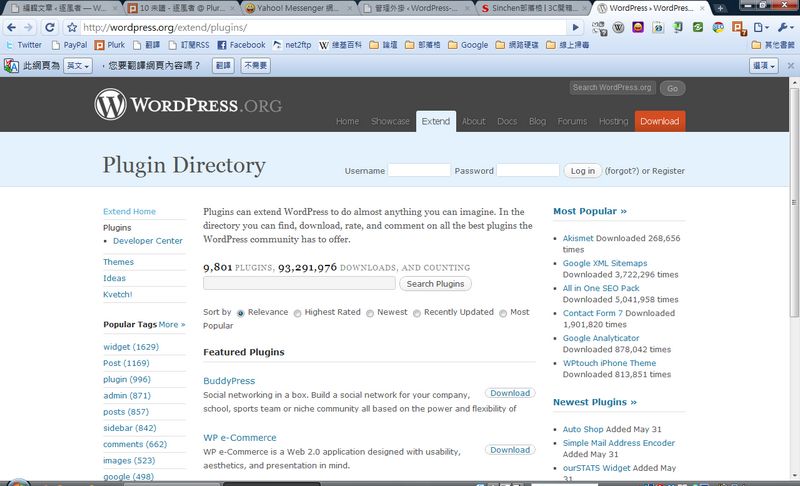Click the browser address bar
The image size is (800, 486).
point(323,28)
